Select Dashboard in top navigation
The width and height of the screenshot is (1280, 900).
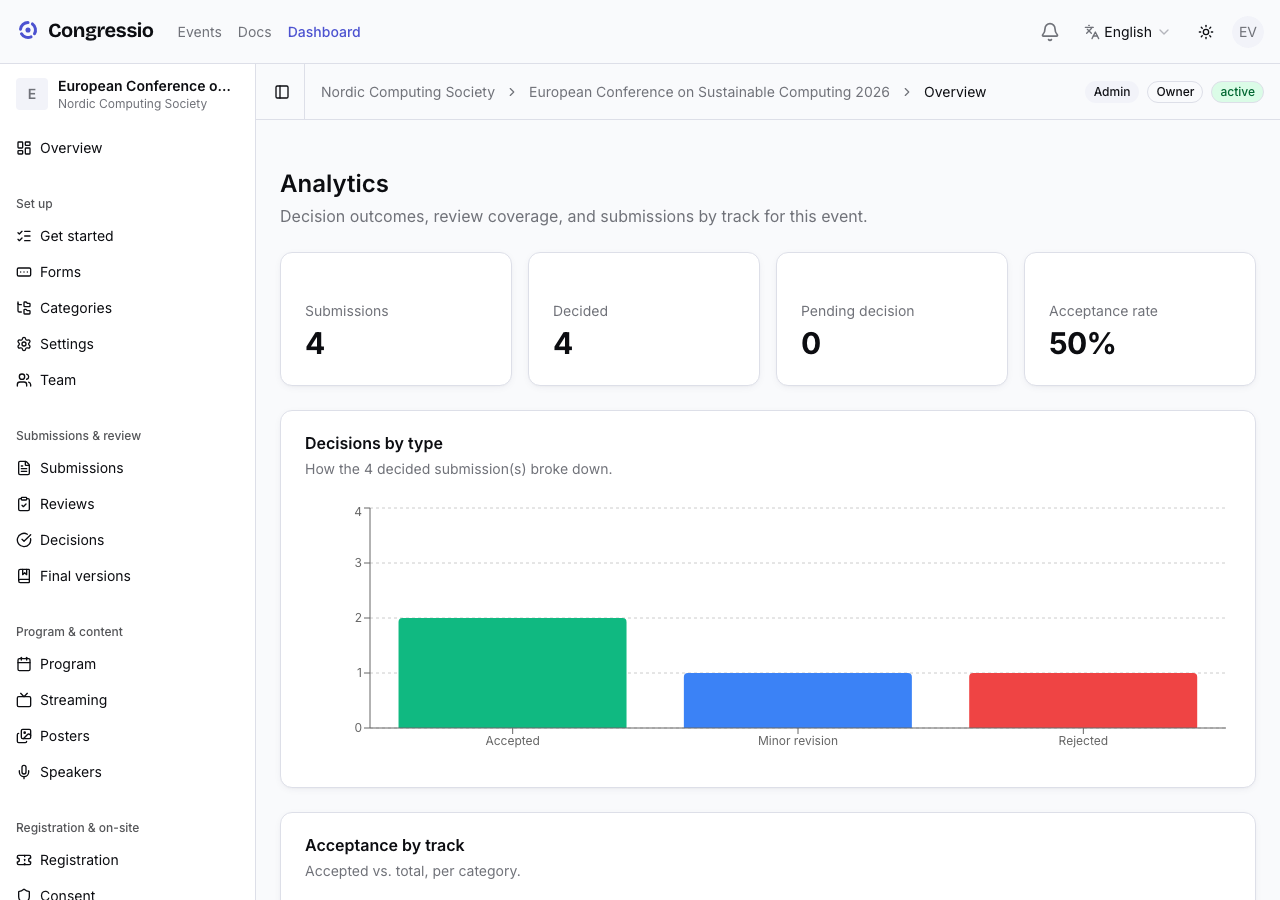click(324, 32)
